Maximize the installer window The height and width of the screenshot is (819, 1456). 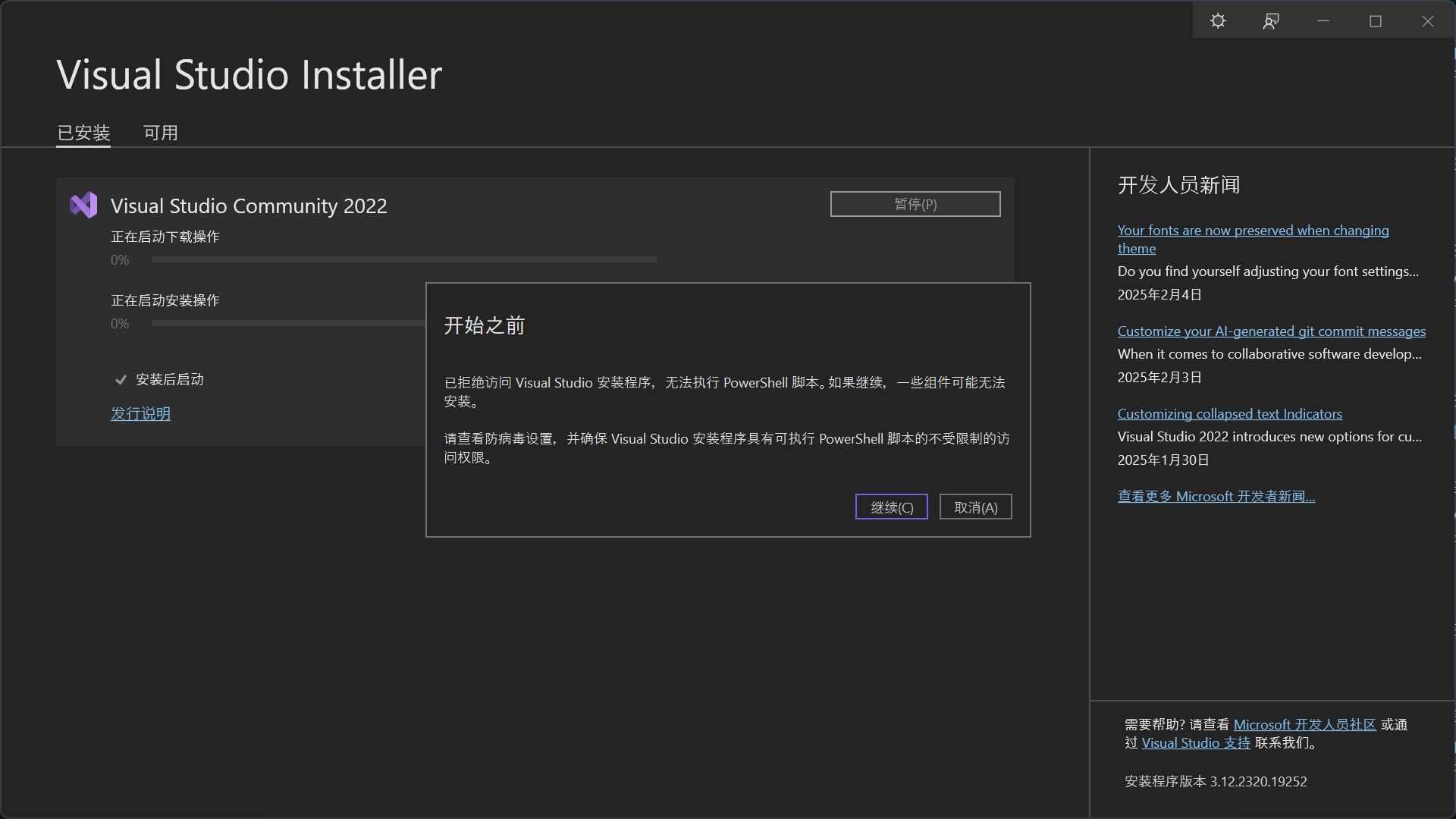coord(1376,21)
